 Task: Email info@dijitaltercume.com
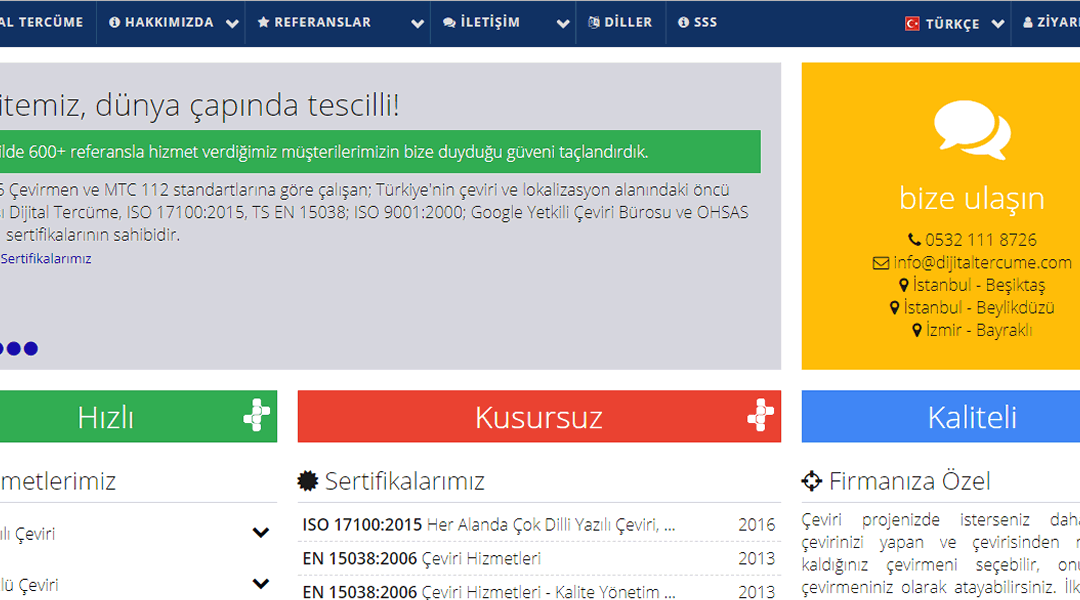pos(982,262)
